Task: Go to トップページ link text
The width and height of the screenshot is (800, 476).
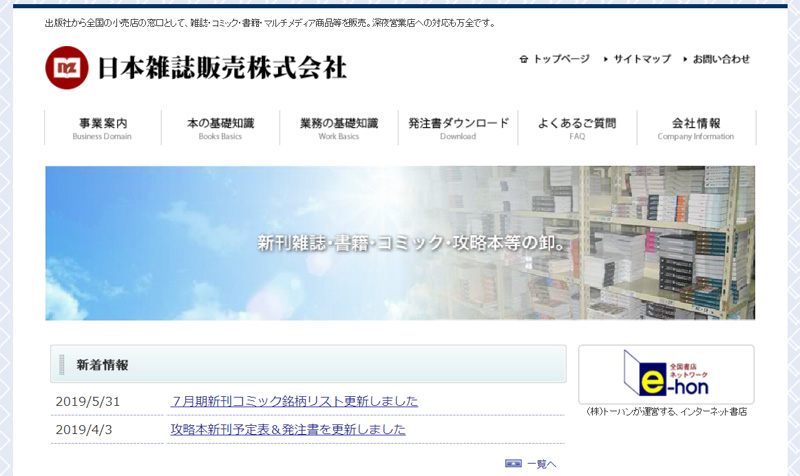Action: click(x=561, y=59)
